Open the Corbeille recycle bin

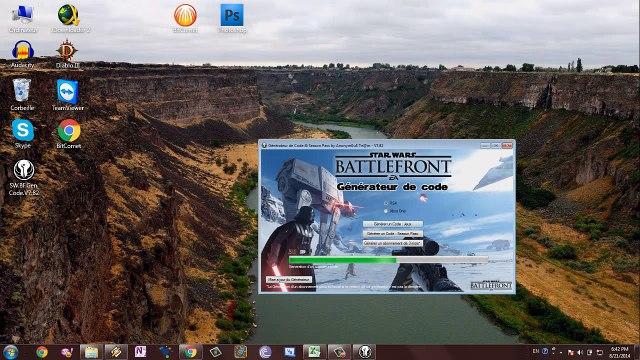tap(22, 94)
